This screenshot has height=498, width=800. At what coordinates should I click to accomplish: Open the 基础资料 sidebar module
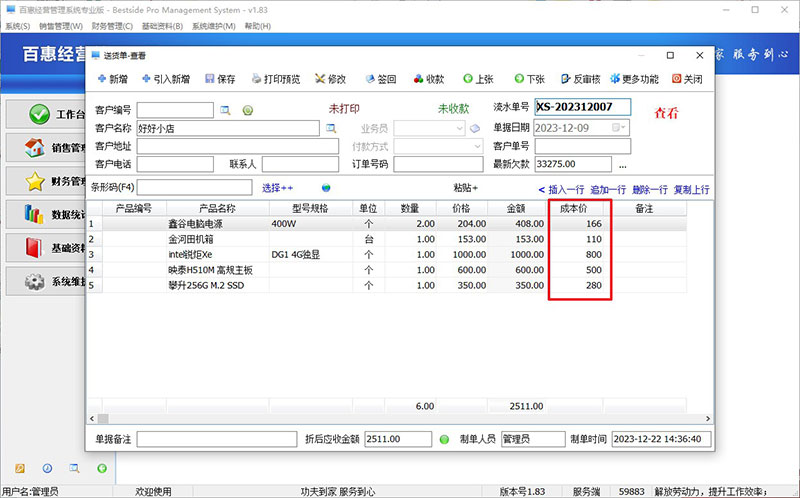tap(46, 248)
